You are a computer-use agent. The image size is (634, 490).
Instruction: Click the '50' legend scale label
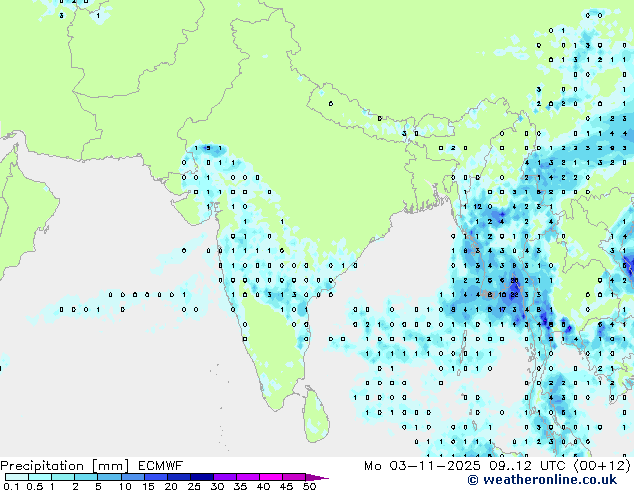tap(310, 486)
